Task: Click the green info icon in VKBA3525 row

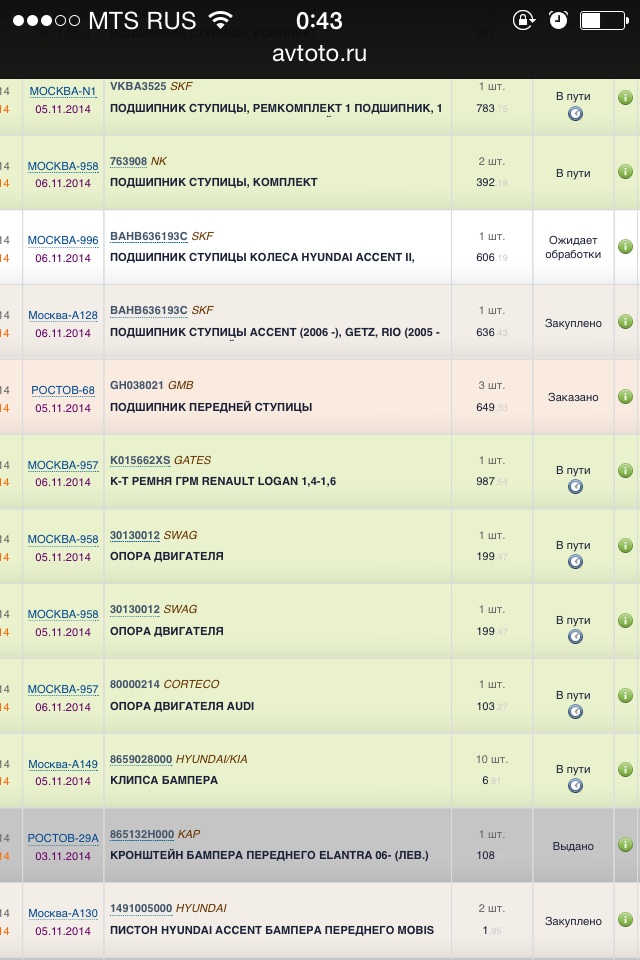Action: [625, 97]
